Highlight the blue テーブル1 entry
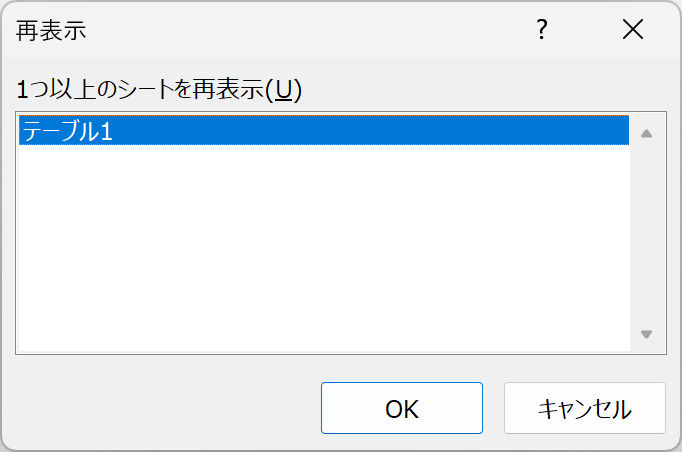This screenshot has width=682, height=452. click(x=324, y=130)
